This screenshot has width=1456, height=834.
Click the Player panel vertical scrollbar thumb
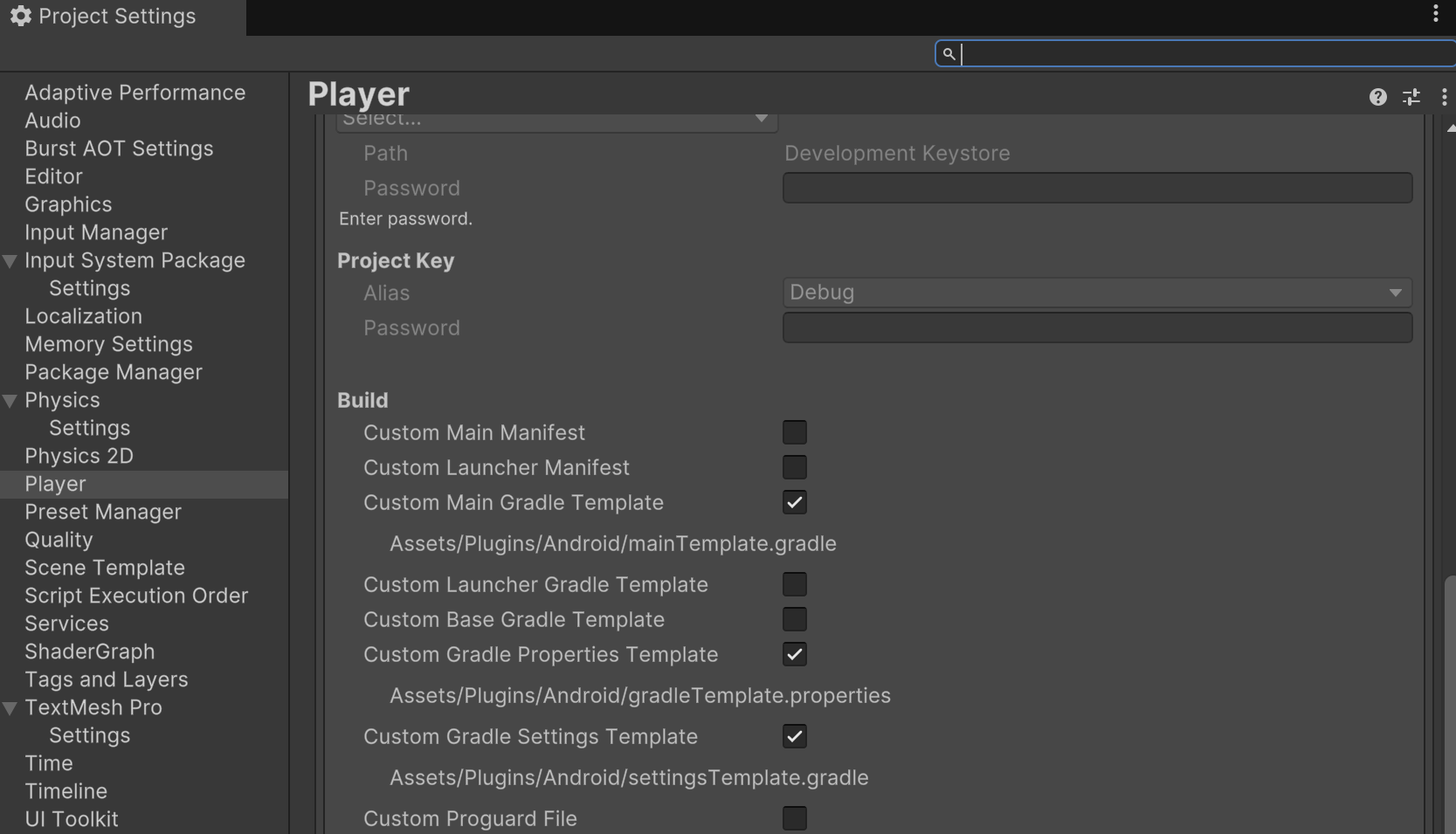click(1450, 704)
